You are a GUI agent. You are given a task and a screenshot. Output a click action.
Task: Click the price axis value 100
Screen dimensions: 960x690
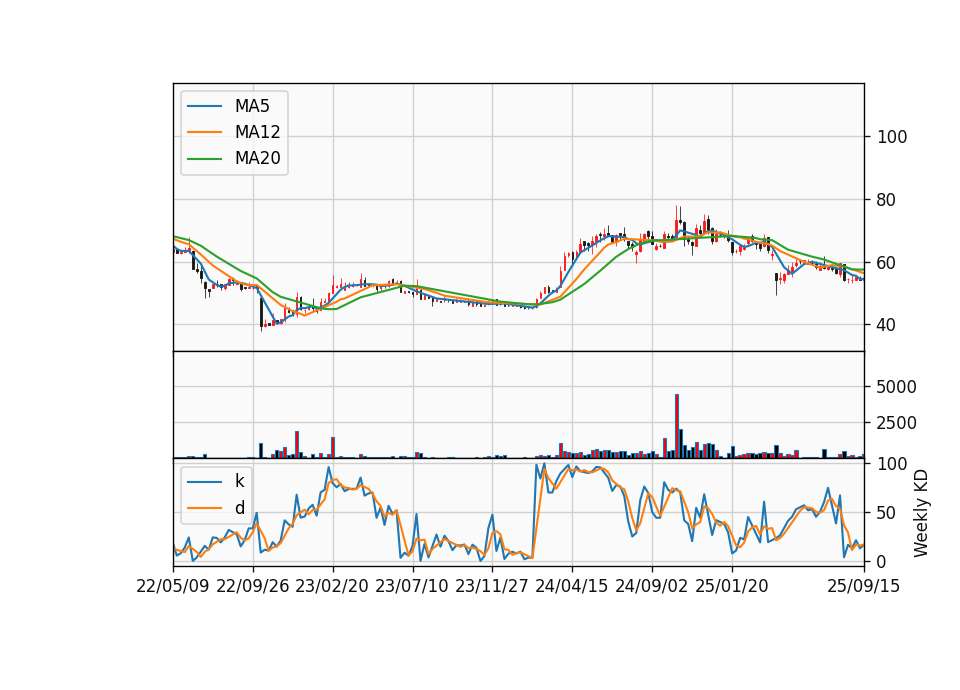[x=892, y=137]
